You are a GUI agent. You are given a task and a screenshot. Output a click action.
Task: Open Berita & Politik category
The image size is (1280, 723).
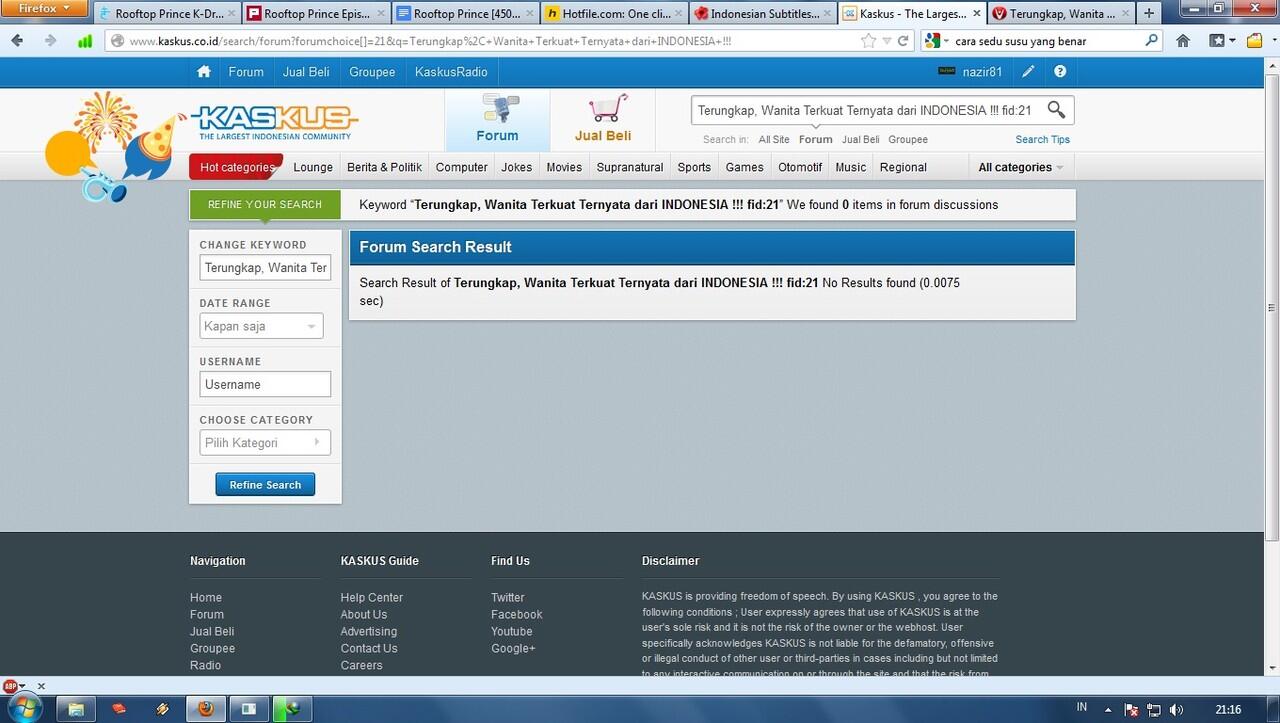384,167
